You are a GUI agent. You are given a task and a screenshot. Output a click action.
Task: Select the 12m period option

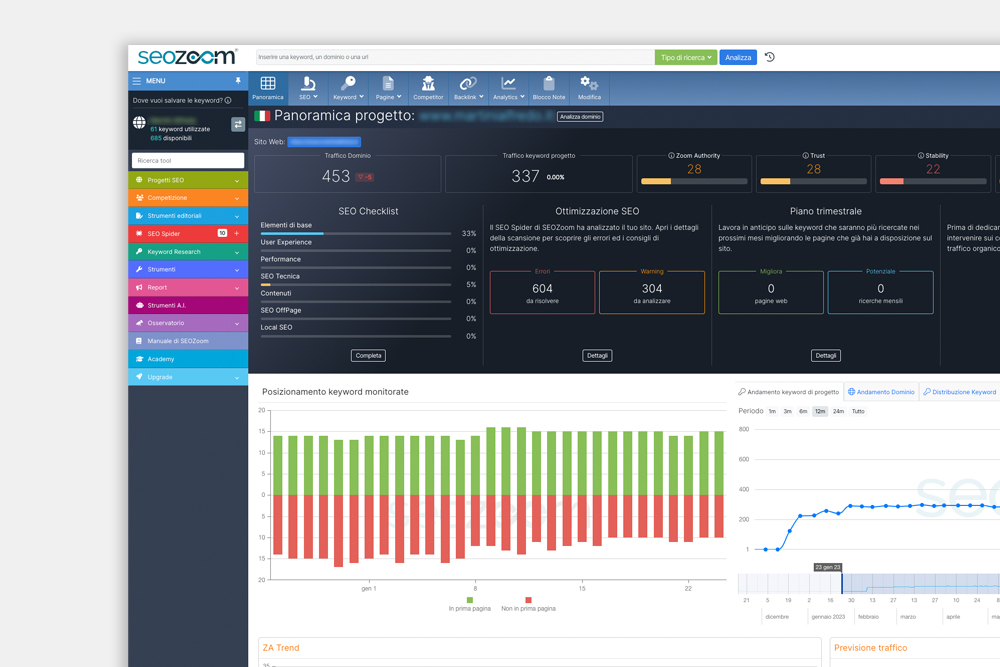point(820,411)
